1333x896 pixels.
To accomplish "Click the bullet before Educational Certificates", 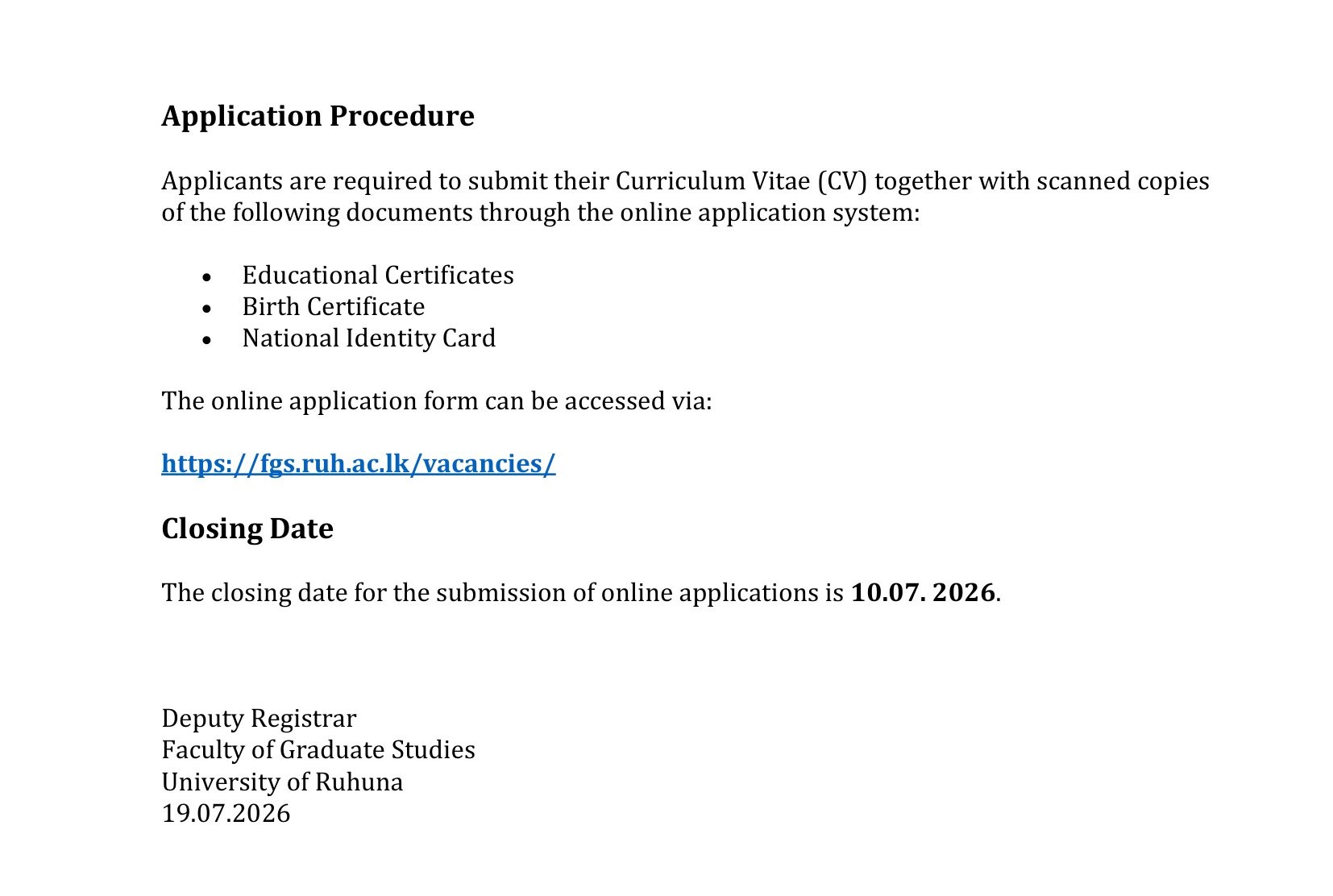I will 207,277.
